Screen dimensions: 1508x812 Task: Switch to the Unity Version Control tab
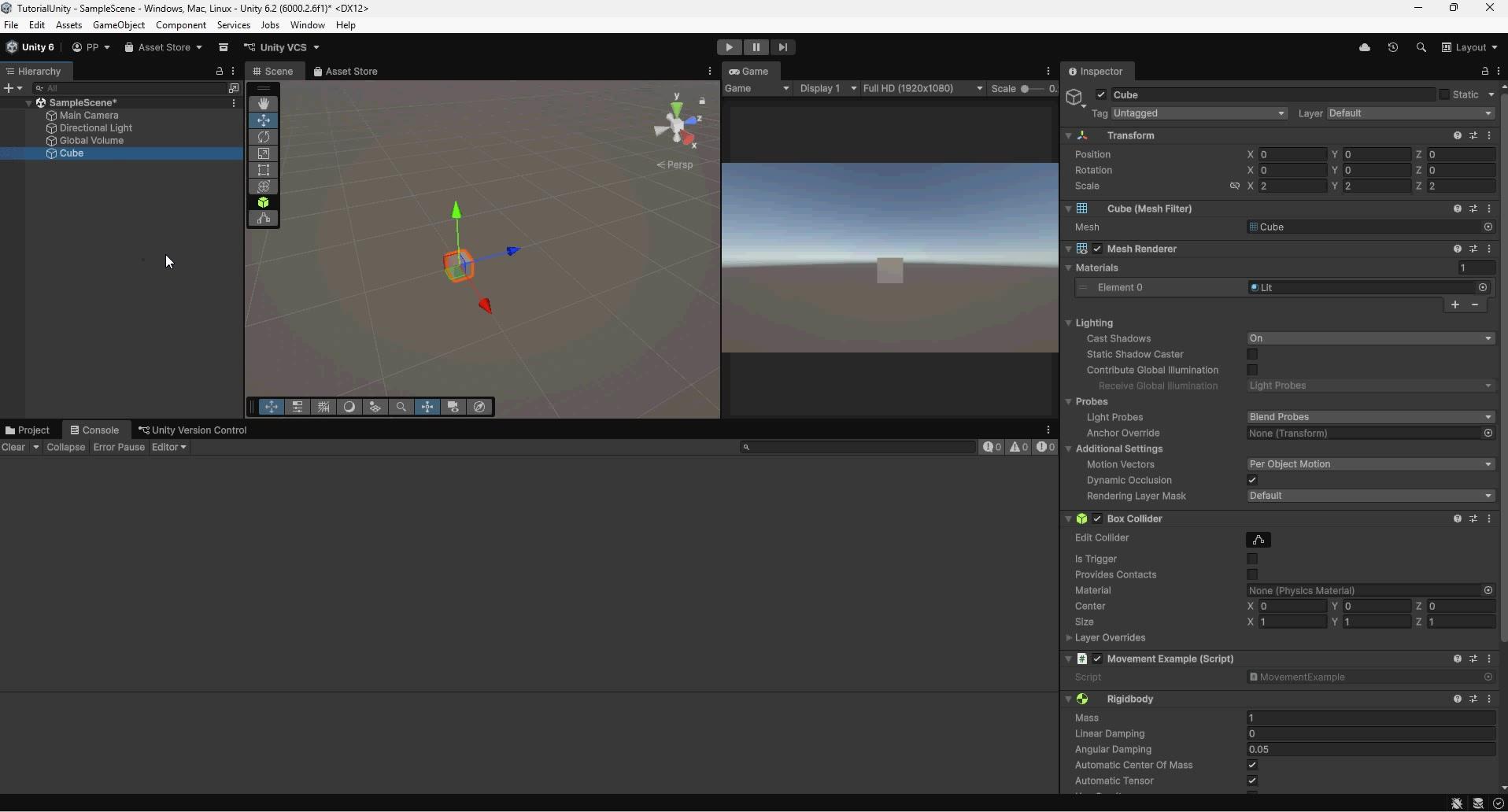(193, 430)
